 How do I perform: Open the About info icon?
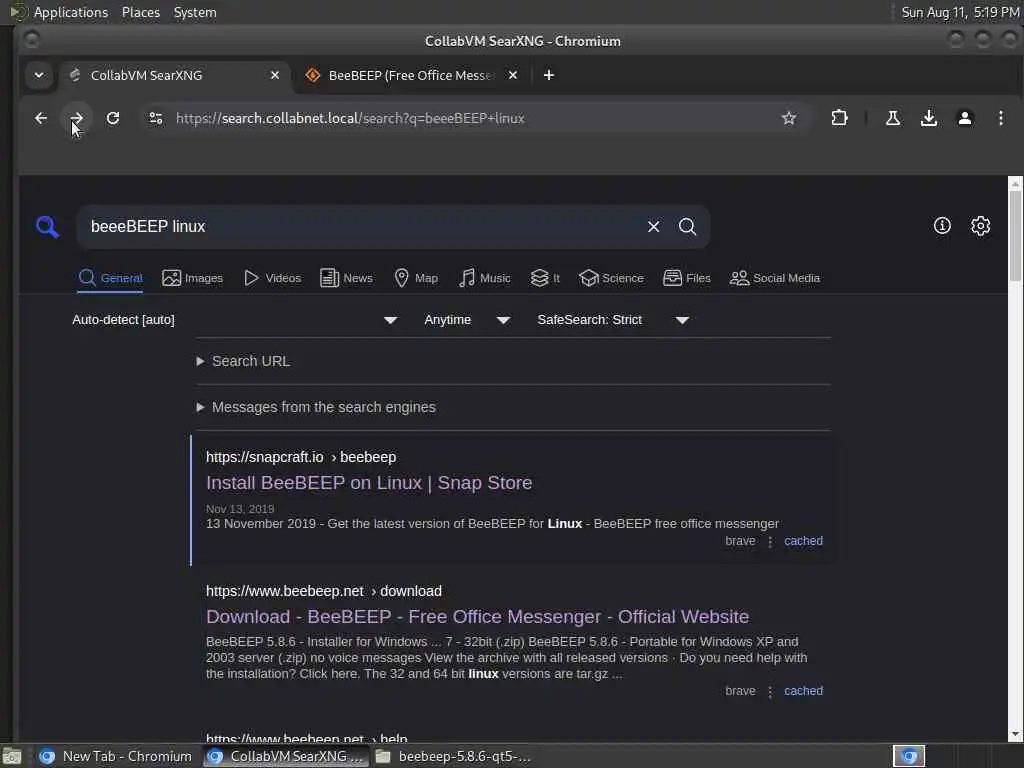click(x=942, y=226)
